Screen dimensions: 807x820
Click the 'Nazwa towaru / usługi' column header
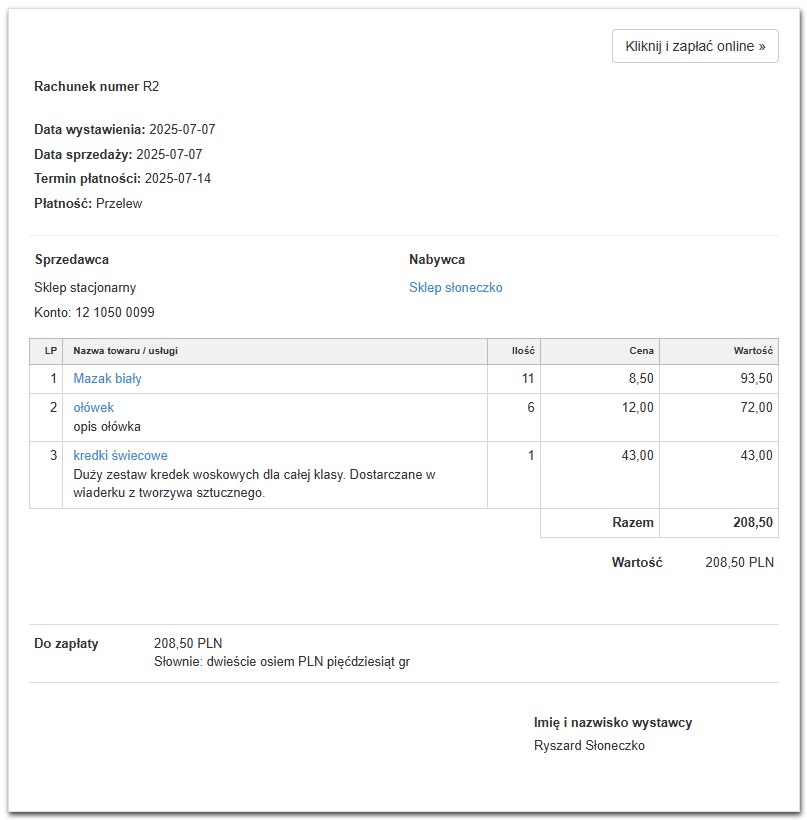pyautogui.click(x=125, y=351)
